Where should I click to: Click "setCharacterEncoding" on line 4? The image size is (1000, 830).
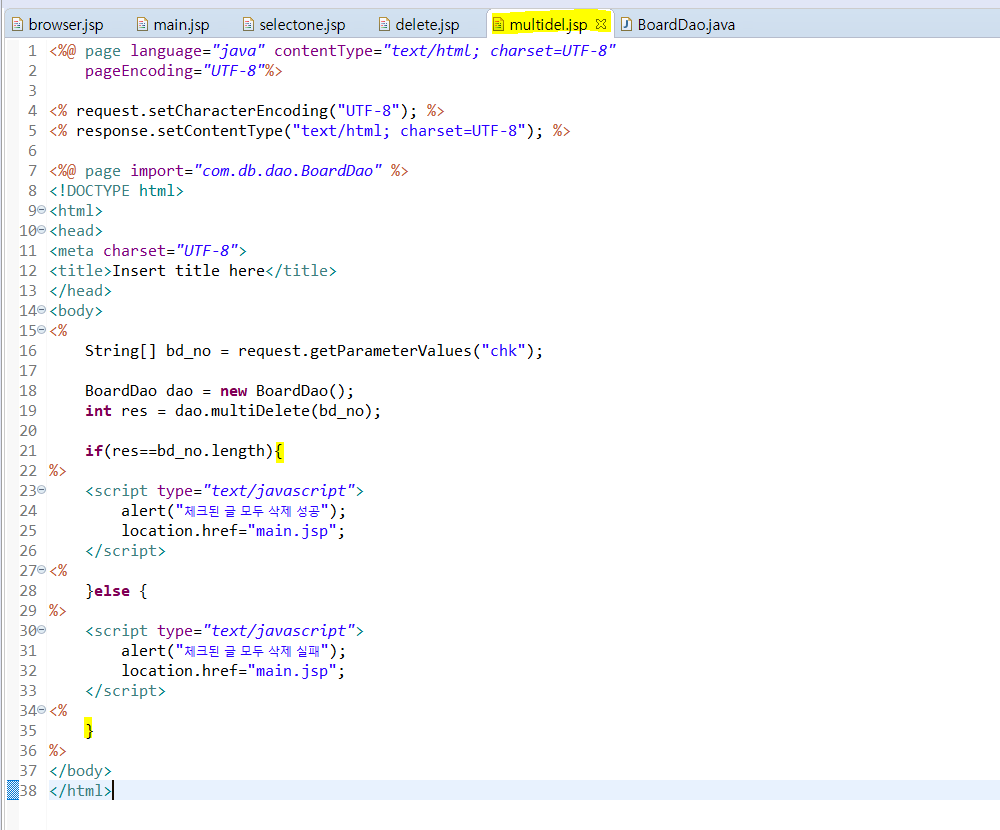click(x=238, y=111)
